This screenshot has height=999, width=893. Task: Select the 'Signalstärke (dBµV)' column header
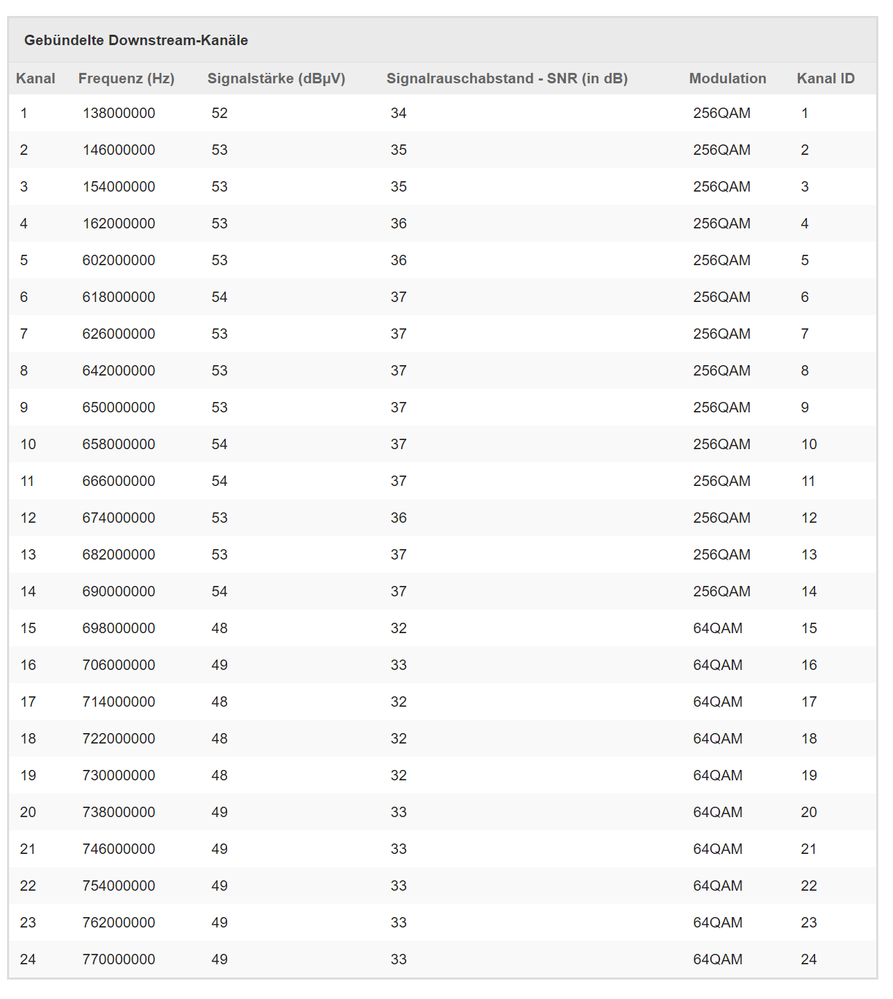pos(276,78)
